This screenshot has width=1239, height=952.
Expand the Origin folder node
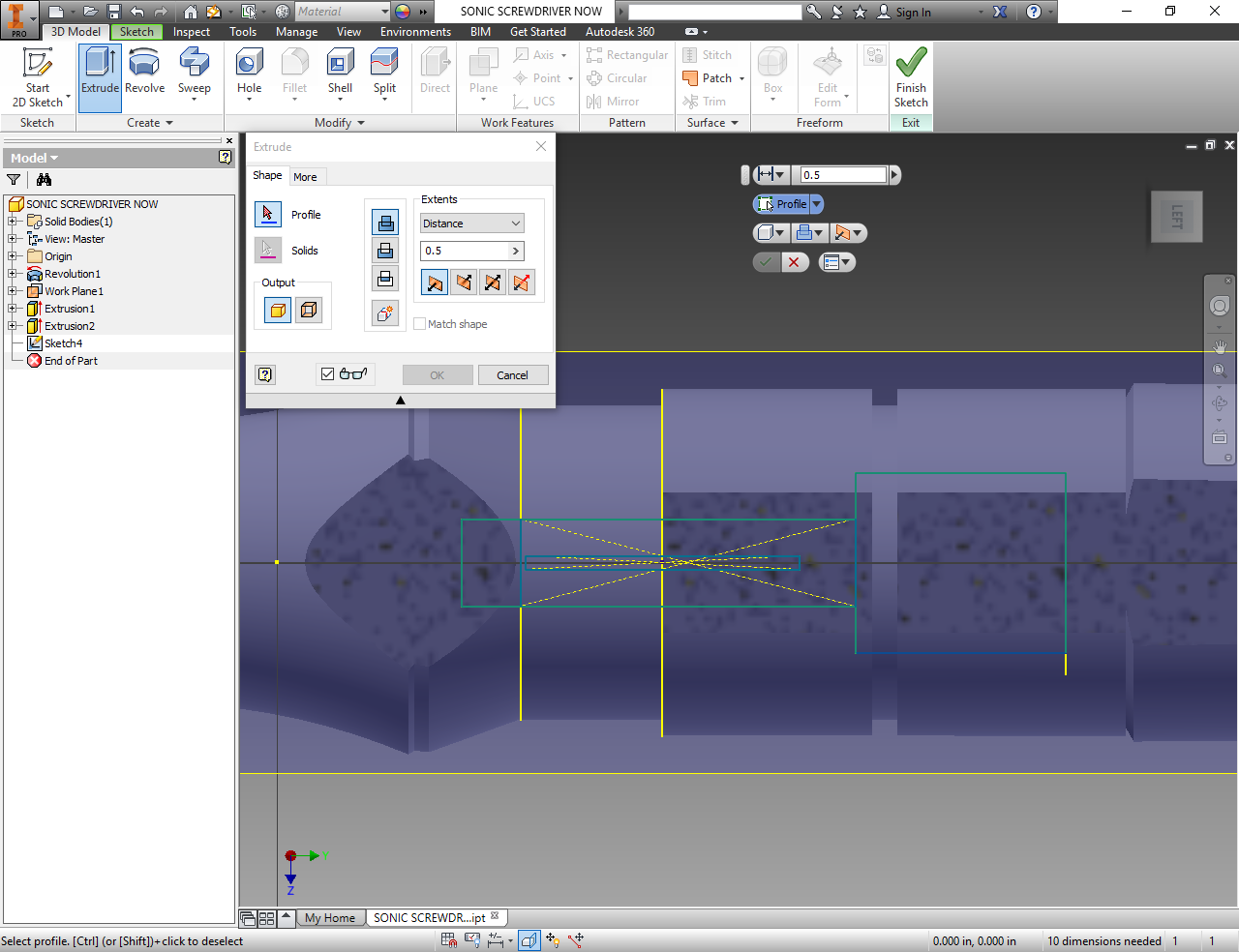13,256
